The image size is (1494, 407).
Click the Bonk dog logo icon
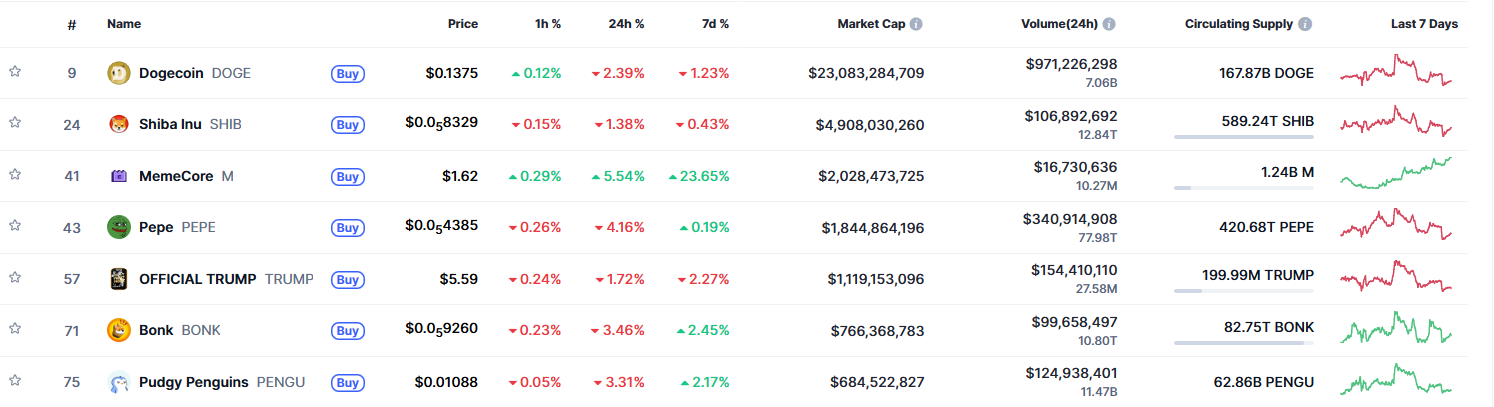(119, 330)
